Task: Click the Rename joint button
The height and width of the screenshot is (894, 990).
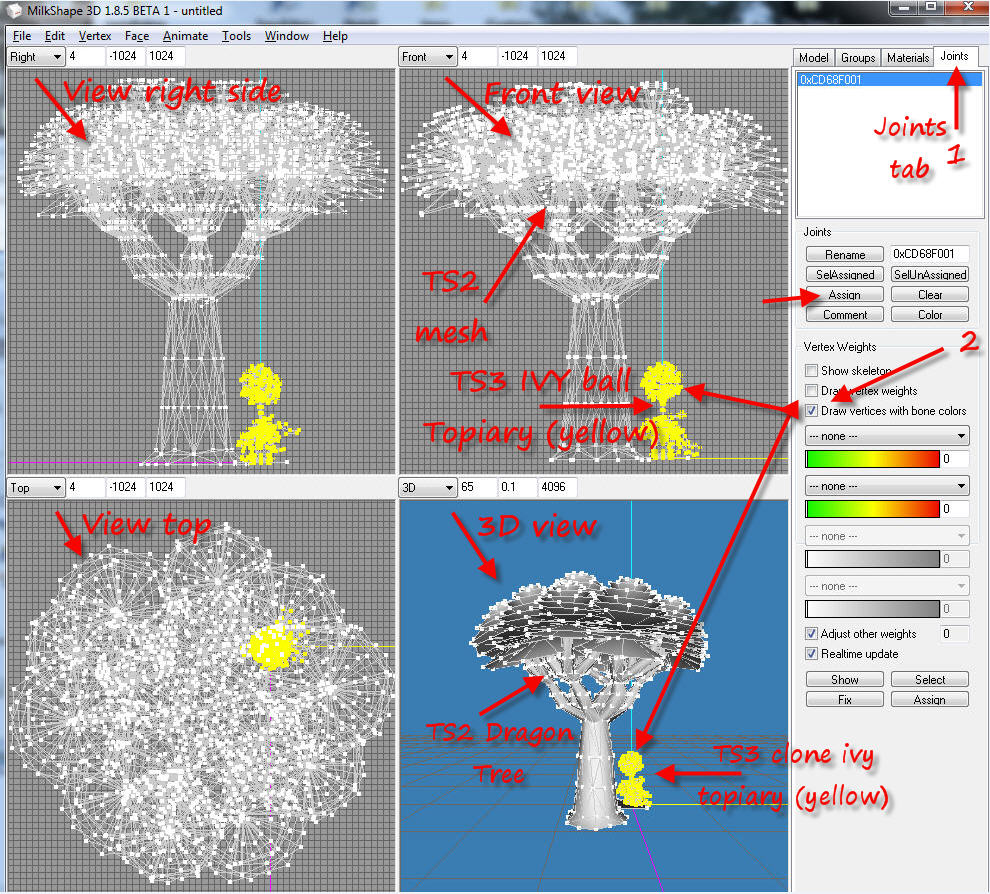Action: (x=845, y=255)
